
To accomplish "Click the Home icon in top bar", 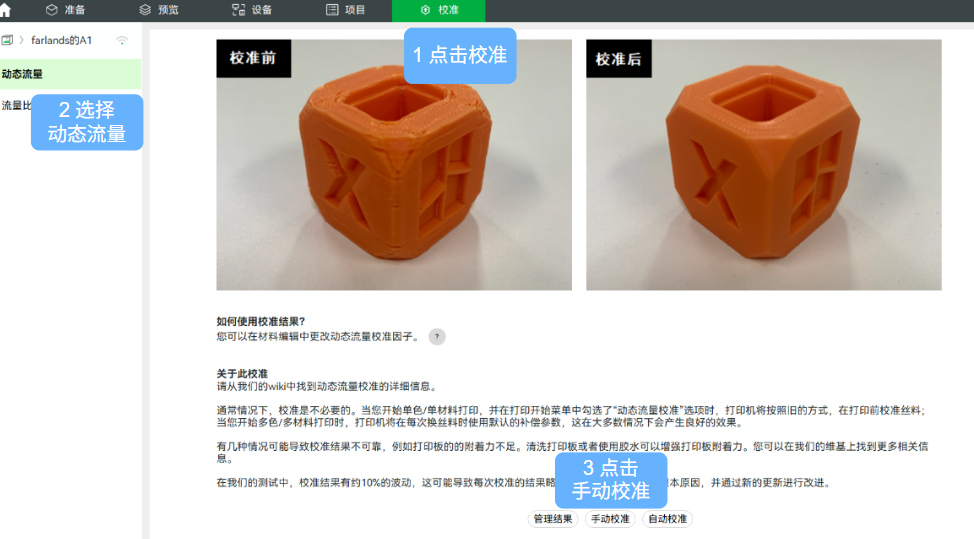I will click(5, 10).
